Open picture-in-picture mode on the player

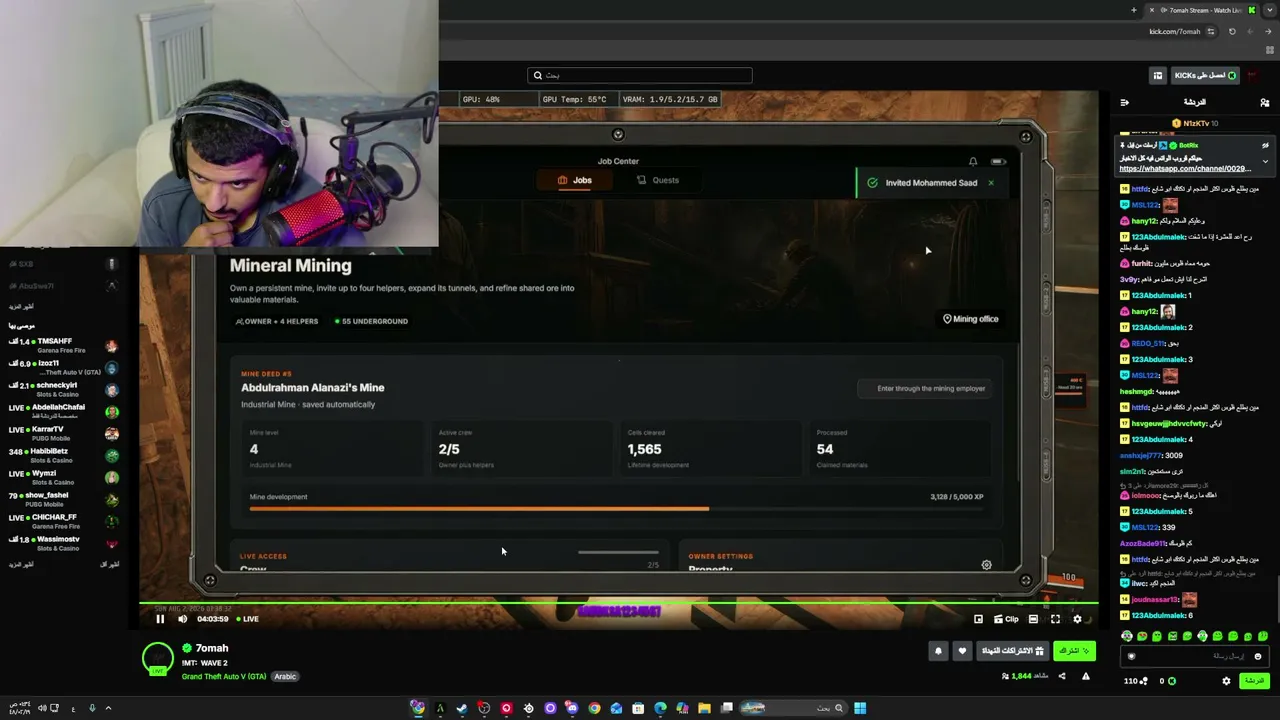tap(978, 619)
